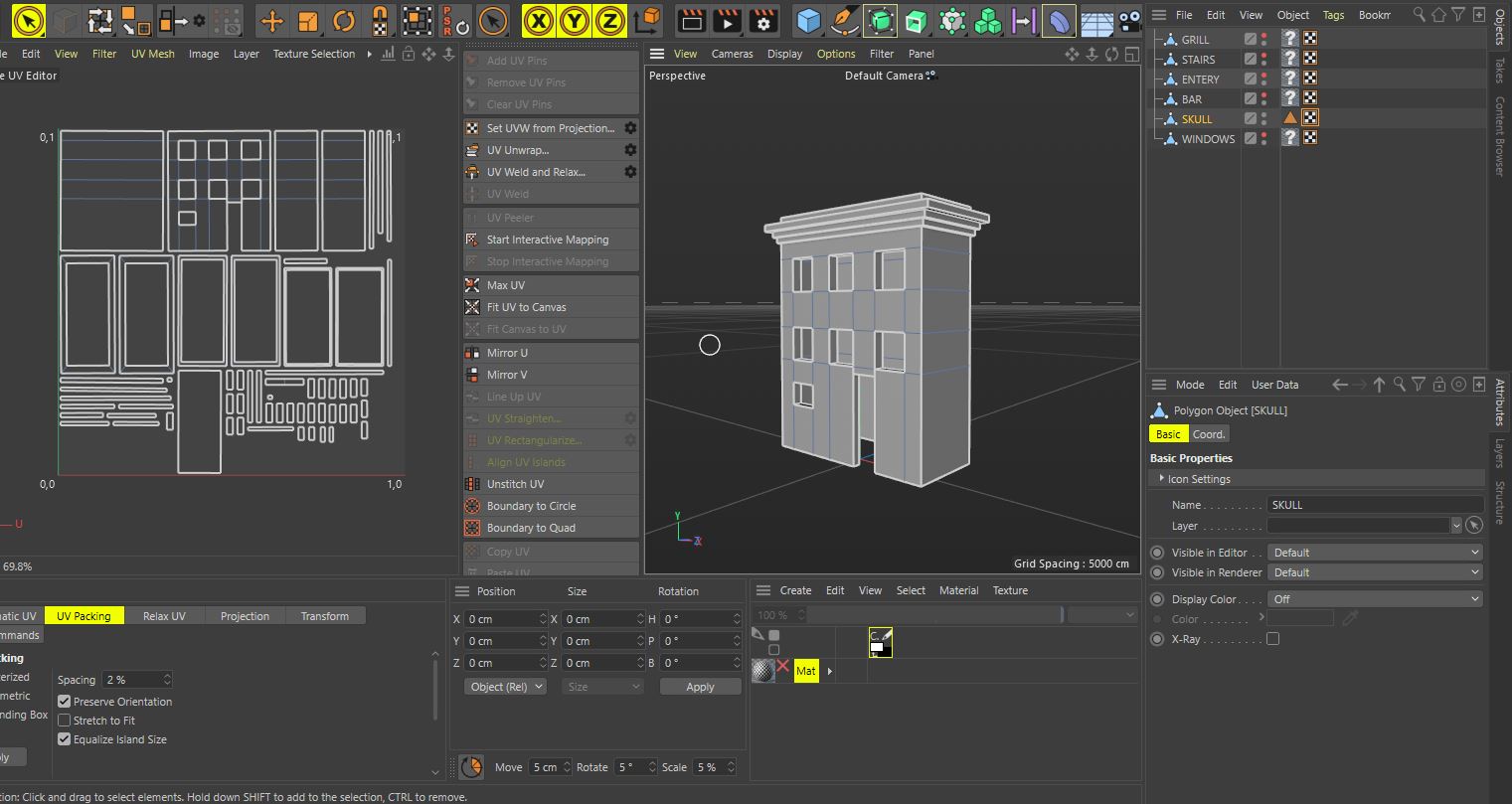
Task: Open the deformer bend object icon
Action: 1060,20
